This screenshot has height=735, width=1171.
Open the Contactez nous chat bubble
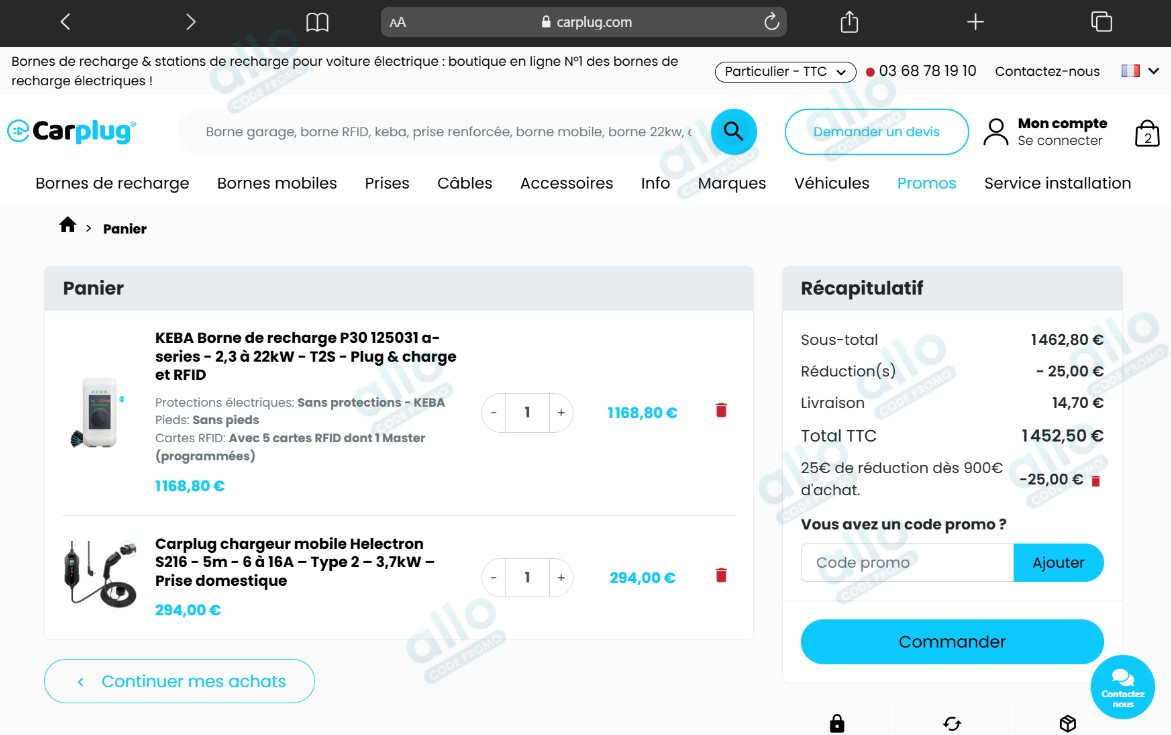point(1122,687)
